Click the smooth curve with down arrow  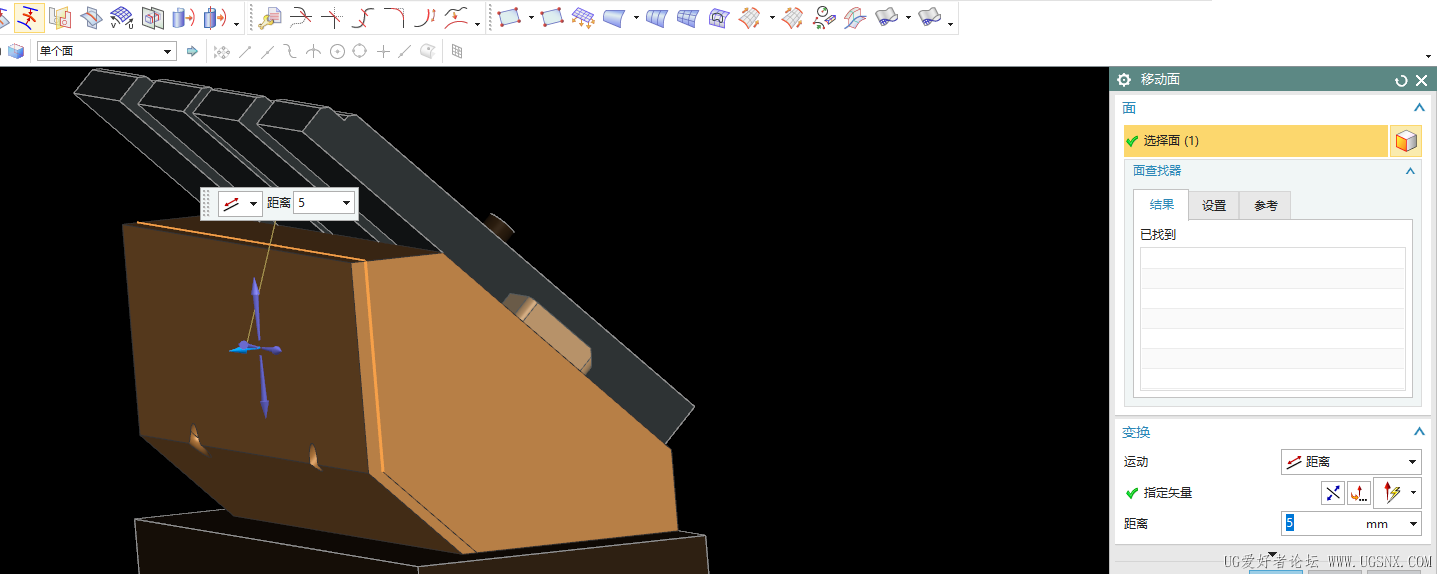tap(457, 17)
